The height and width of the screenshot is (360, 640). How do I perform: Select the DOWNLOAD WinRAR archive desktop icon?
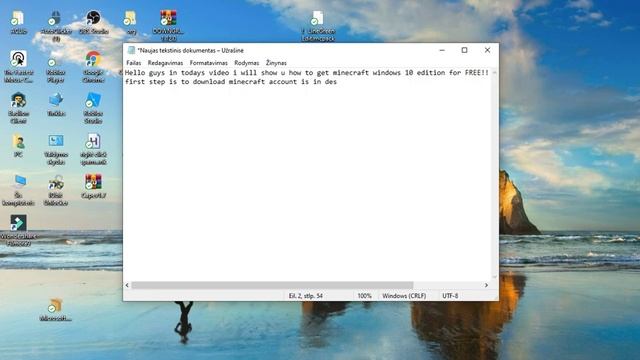click(168, 26)
